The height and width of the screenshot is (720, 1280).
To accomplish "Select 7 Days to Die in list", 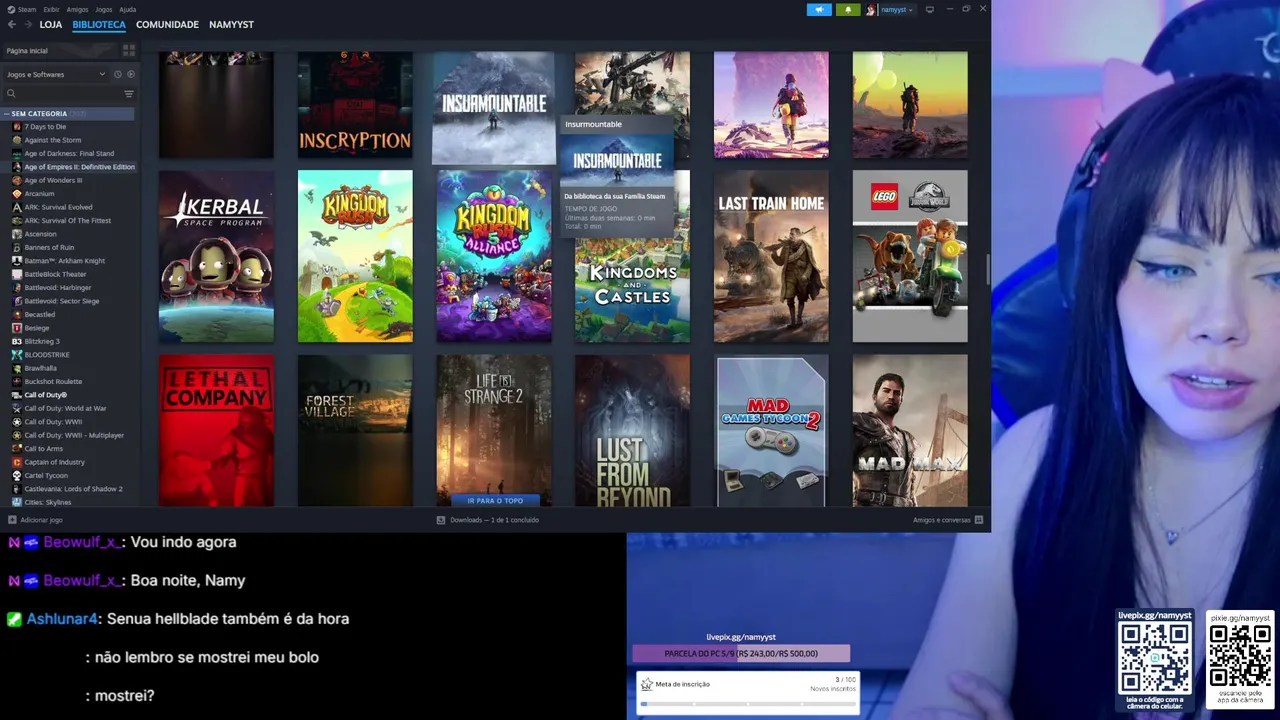I will pyautogui.click(x=45, y=127).
